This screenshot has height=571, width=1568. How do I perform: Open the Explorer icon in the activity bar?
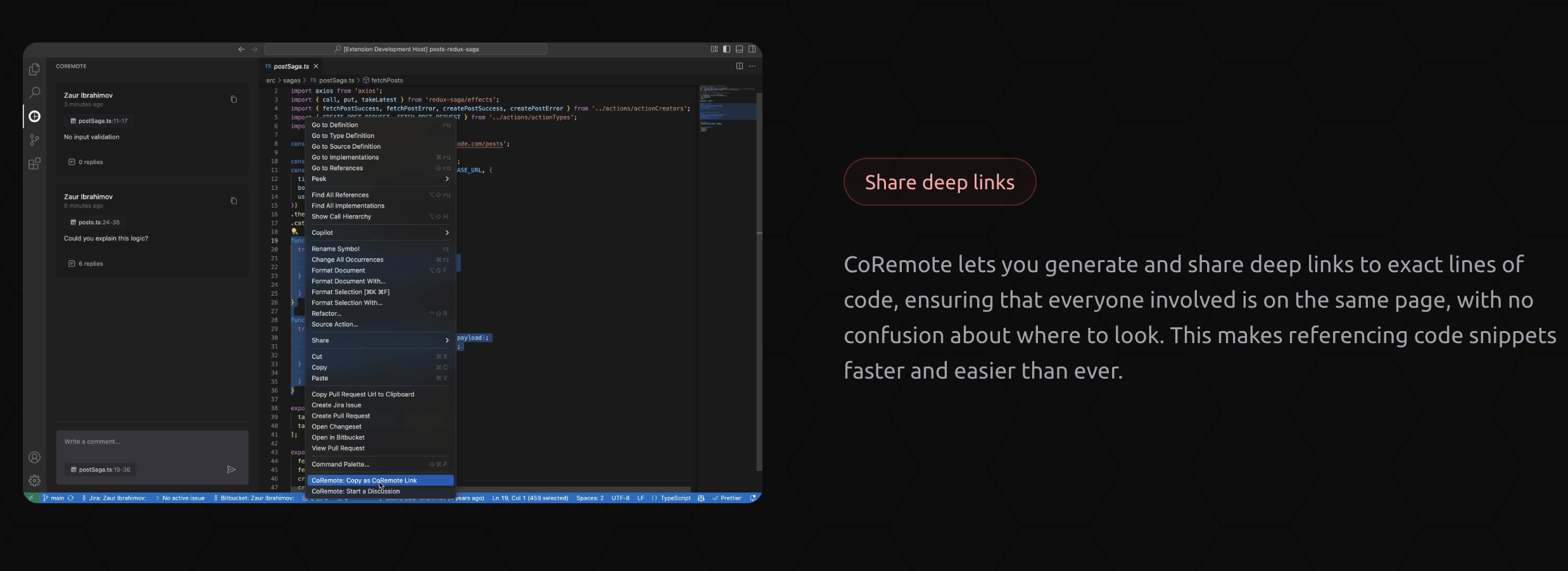[x=34, y=69]
